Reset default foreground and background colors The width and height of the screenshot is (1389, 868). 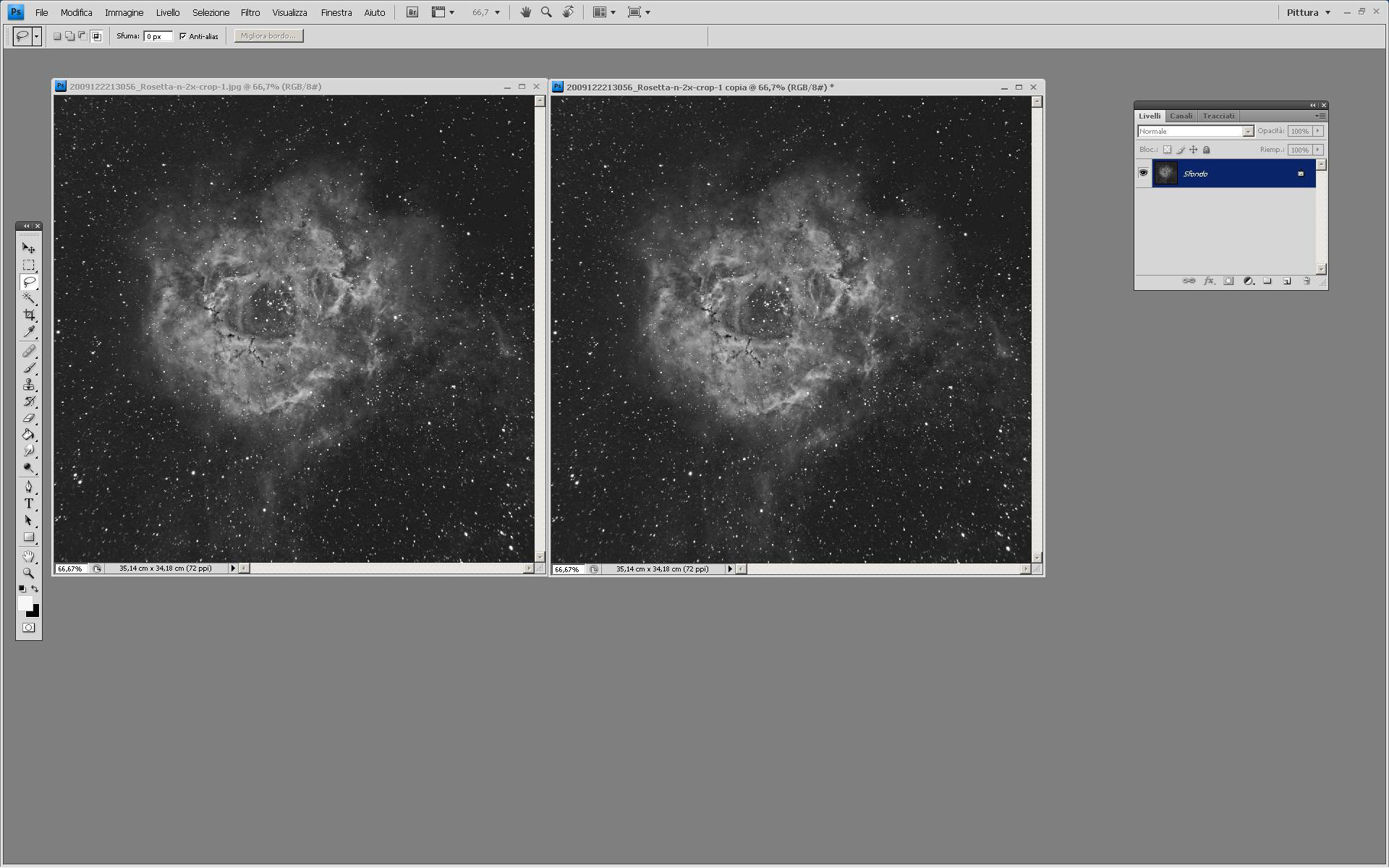coord(22,589)
